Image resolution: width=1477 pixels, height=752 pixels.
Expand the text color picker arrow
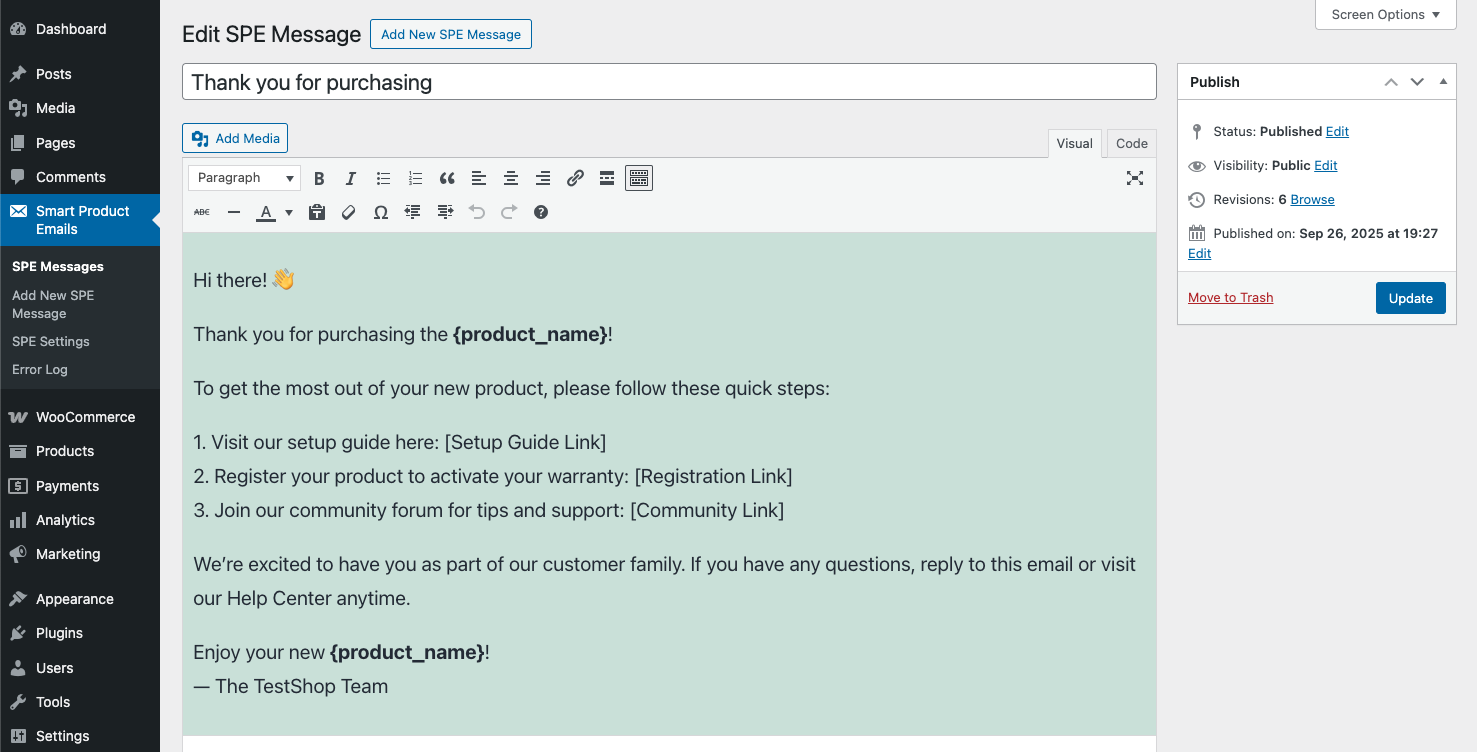click(x=289, y=212)
